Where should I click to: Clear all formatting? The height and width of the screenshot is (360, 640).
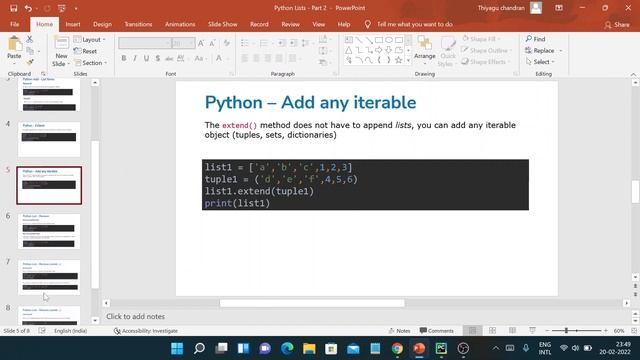tap(227, 43)
